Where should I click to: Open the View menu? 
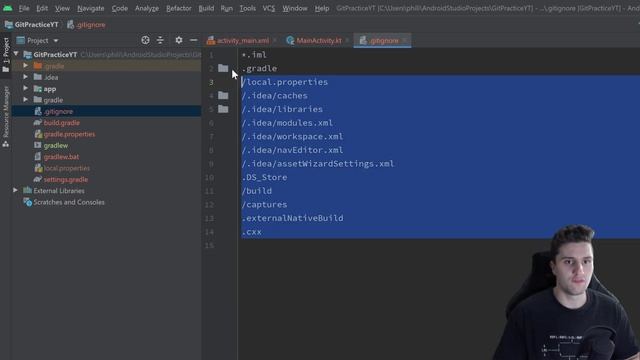(62, 8)
